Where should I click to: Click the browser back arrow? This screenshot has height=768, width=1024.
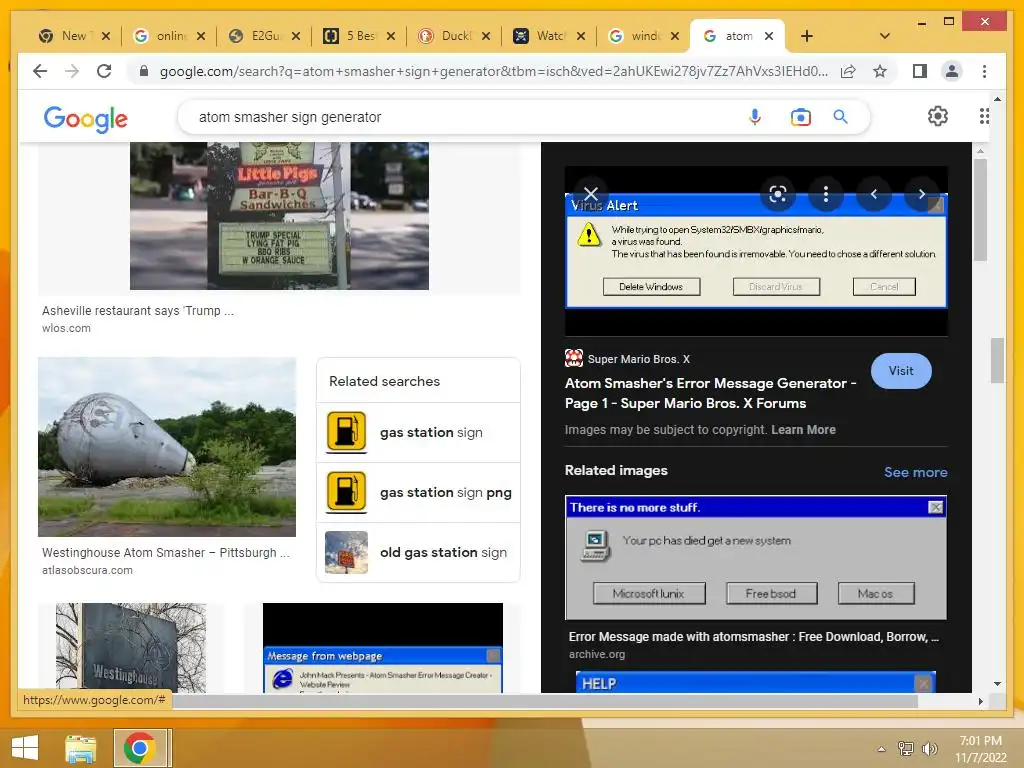click(40, 71)
